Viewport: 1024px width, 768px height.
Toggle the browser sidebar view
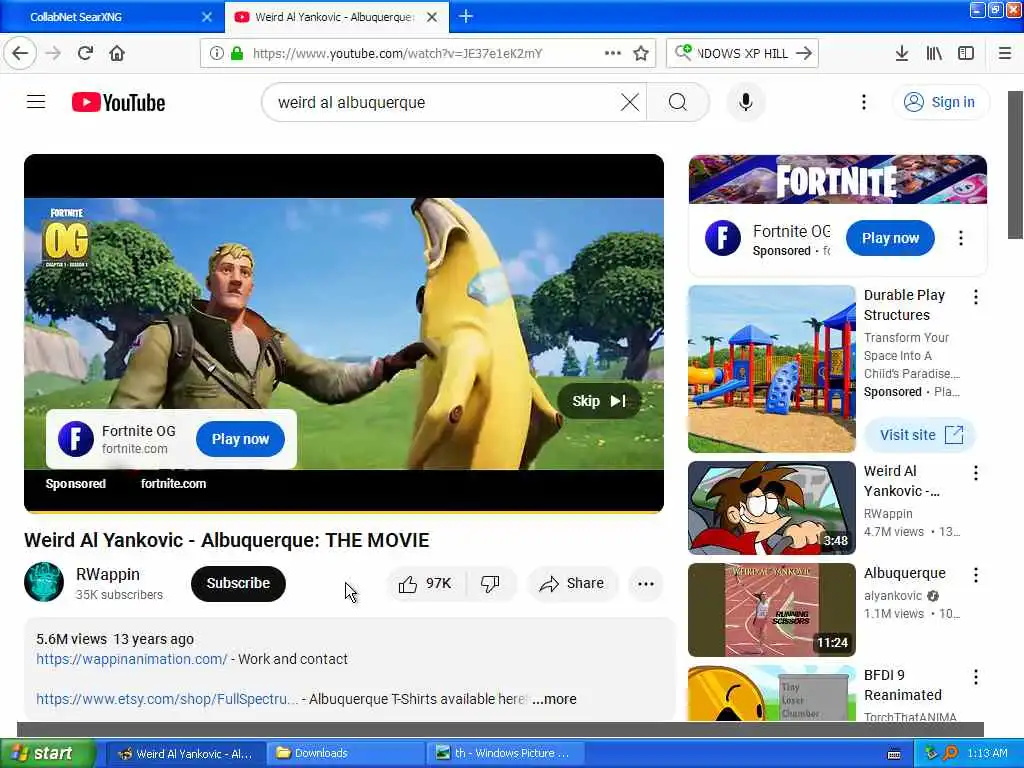click(966, 54)
